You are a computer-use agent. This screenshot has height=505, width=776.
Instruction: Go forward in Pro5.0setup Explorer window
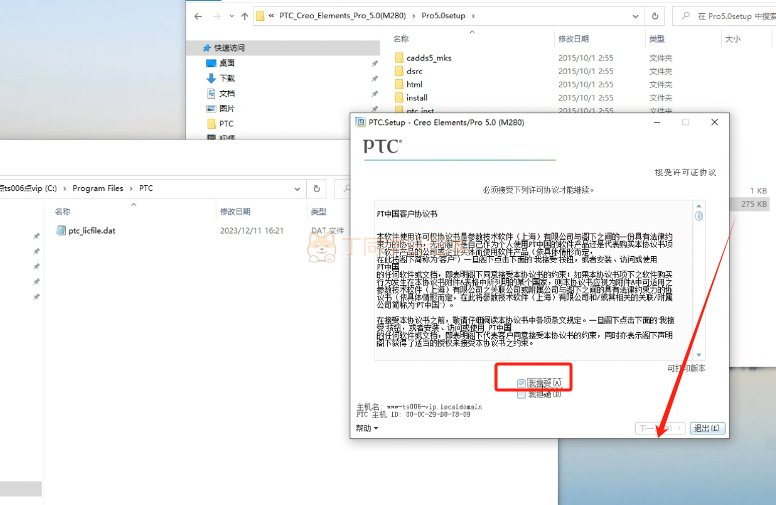(x=217, y=16)
